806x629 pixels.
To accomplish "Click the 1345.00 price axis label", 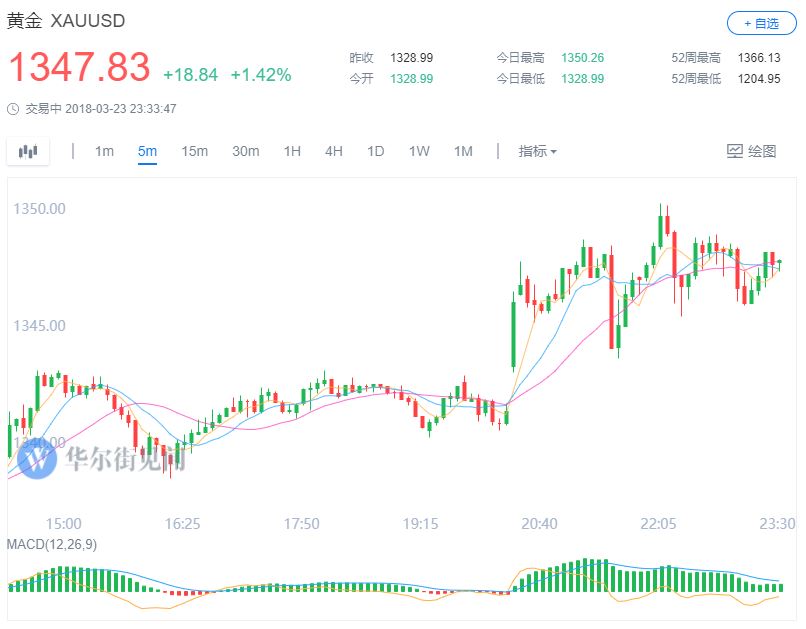I will pos(40,326).
